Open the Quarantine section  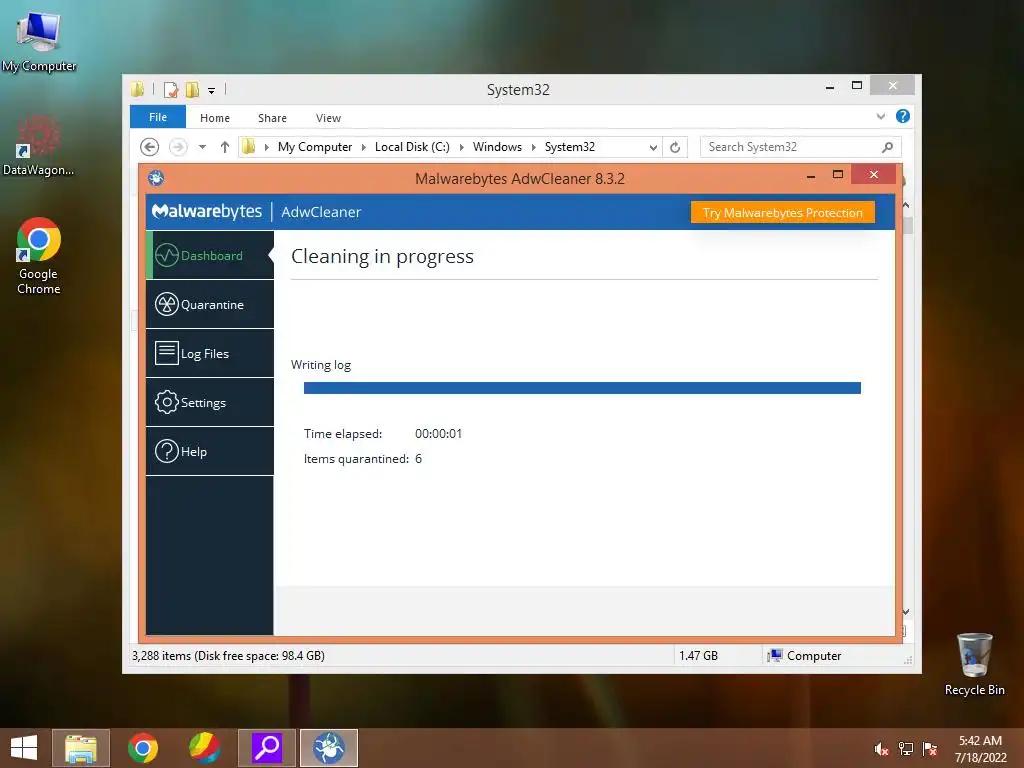[x=210, y=304]
